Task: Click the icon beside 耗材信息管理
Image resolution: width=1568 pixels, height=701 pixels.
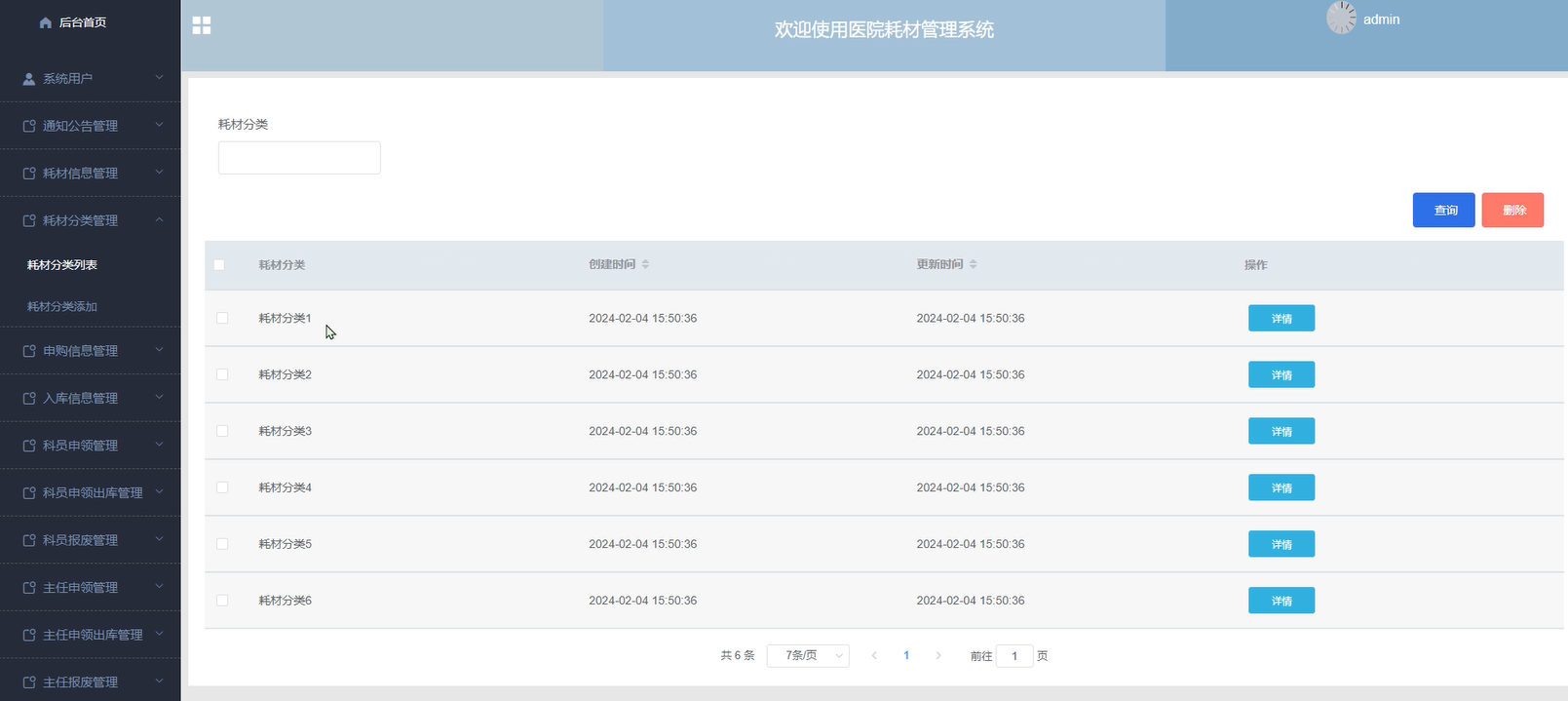Action: tap(29, 174)
